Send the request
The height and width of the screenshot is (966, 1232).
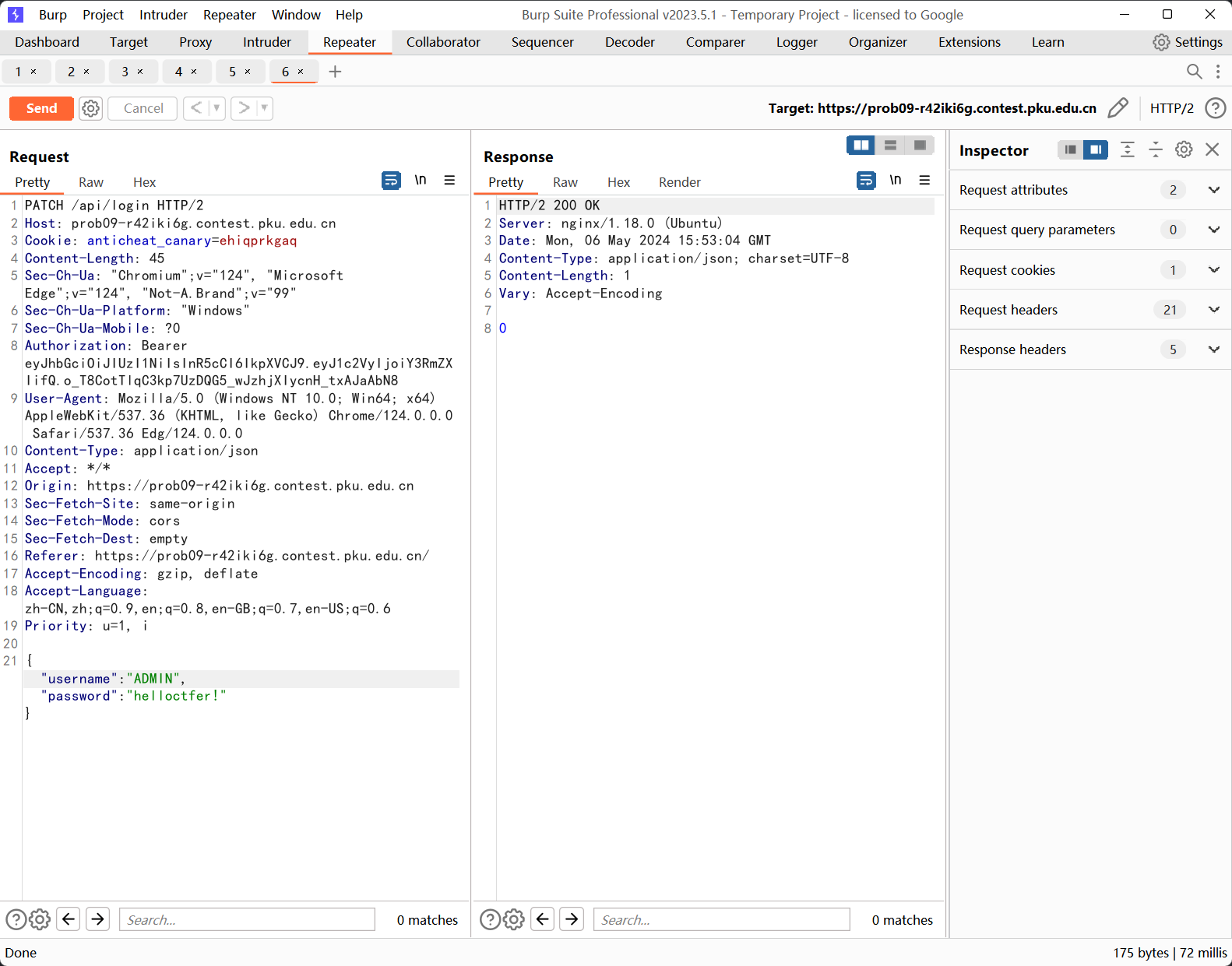tap(41, 108)
